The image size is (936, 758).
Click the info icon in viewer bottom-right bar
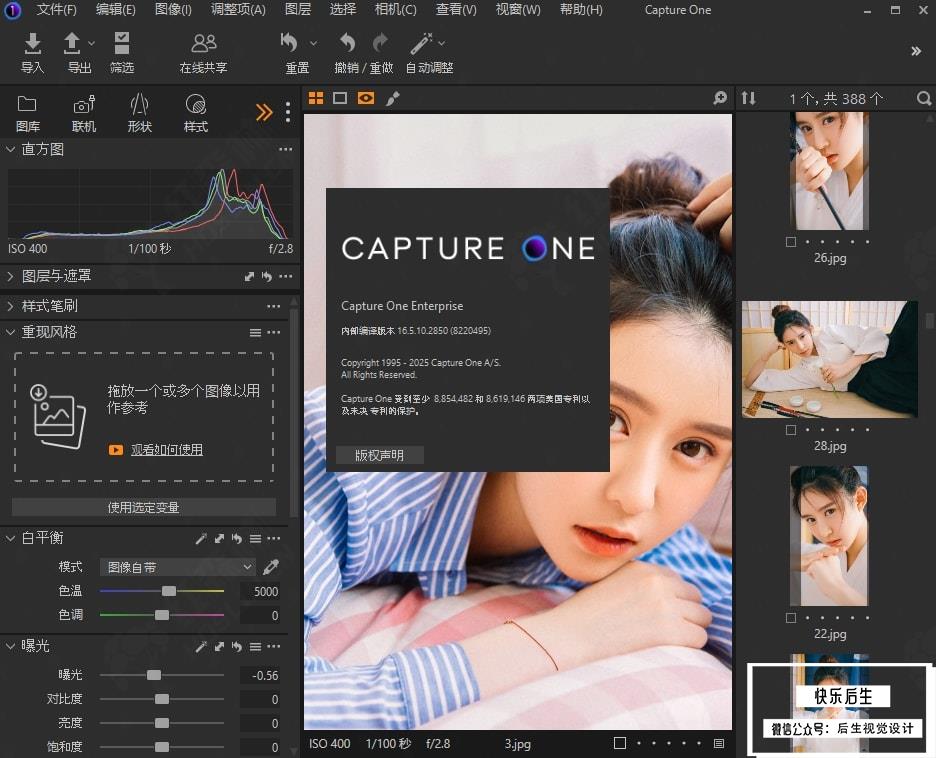[x=719, y=743]
